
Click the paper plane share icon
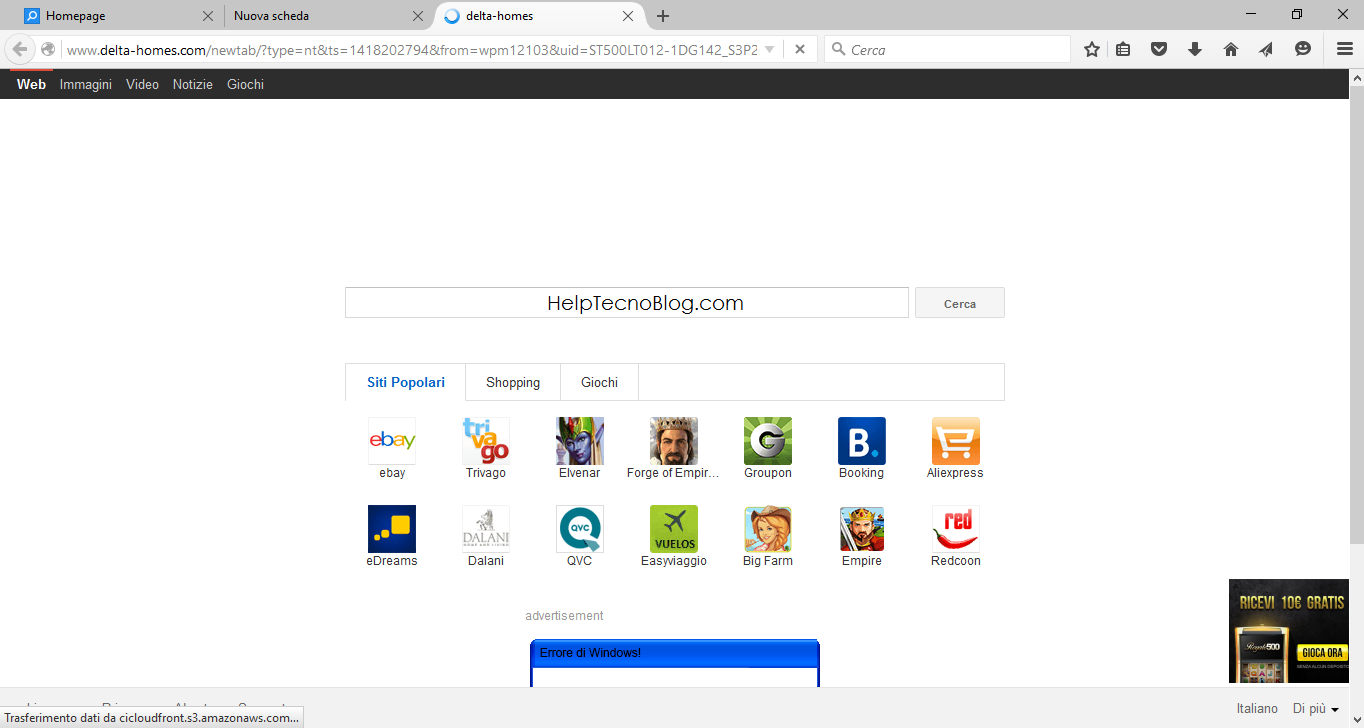coord(1266,49)
